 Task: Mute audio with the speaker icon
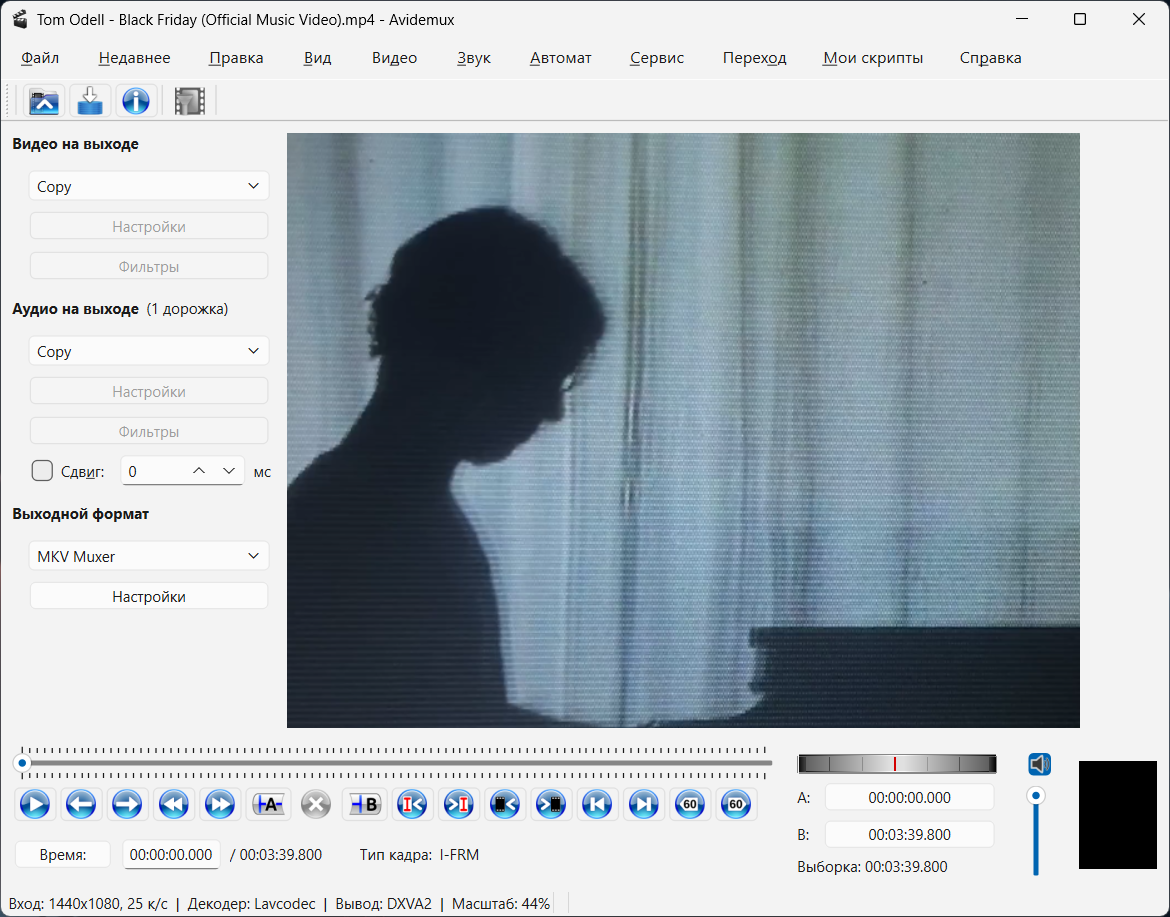(1039, 765)
